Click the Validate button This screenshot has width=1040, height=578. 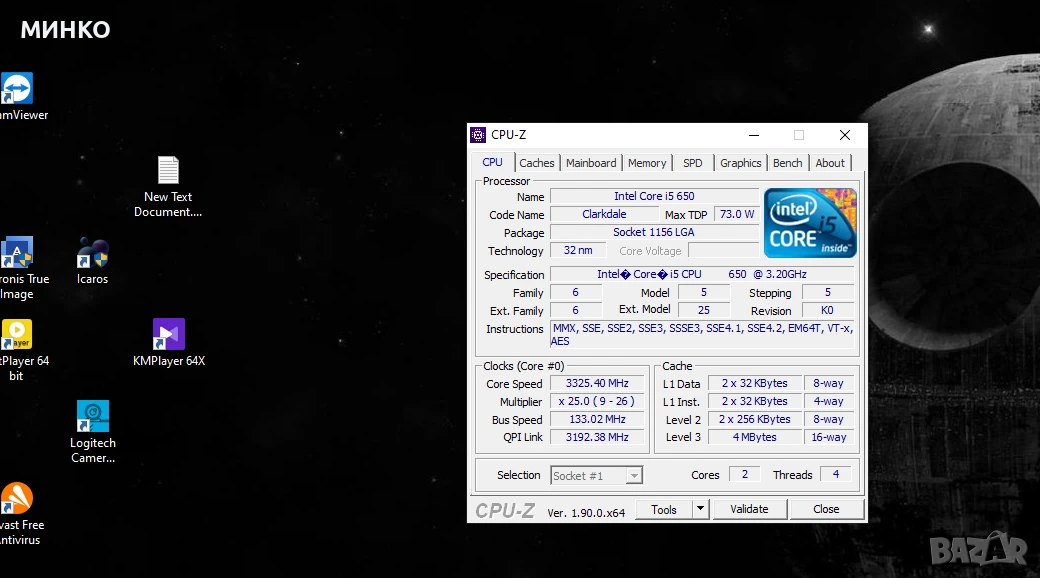pyautogui.click(x=749, y=510)
